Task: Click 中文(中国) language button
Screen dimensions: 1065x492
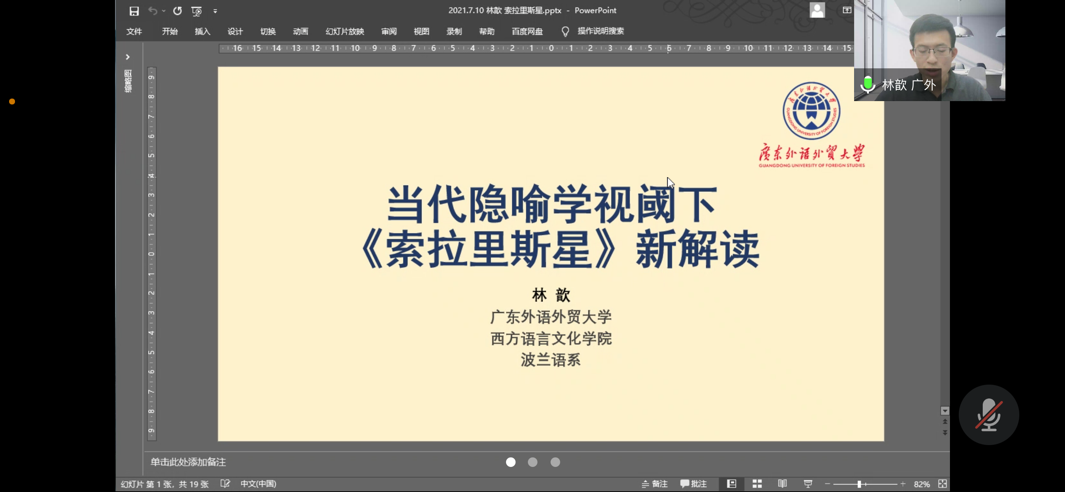Action: coord(258,484)
